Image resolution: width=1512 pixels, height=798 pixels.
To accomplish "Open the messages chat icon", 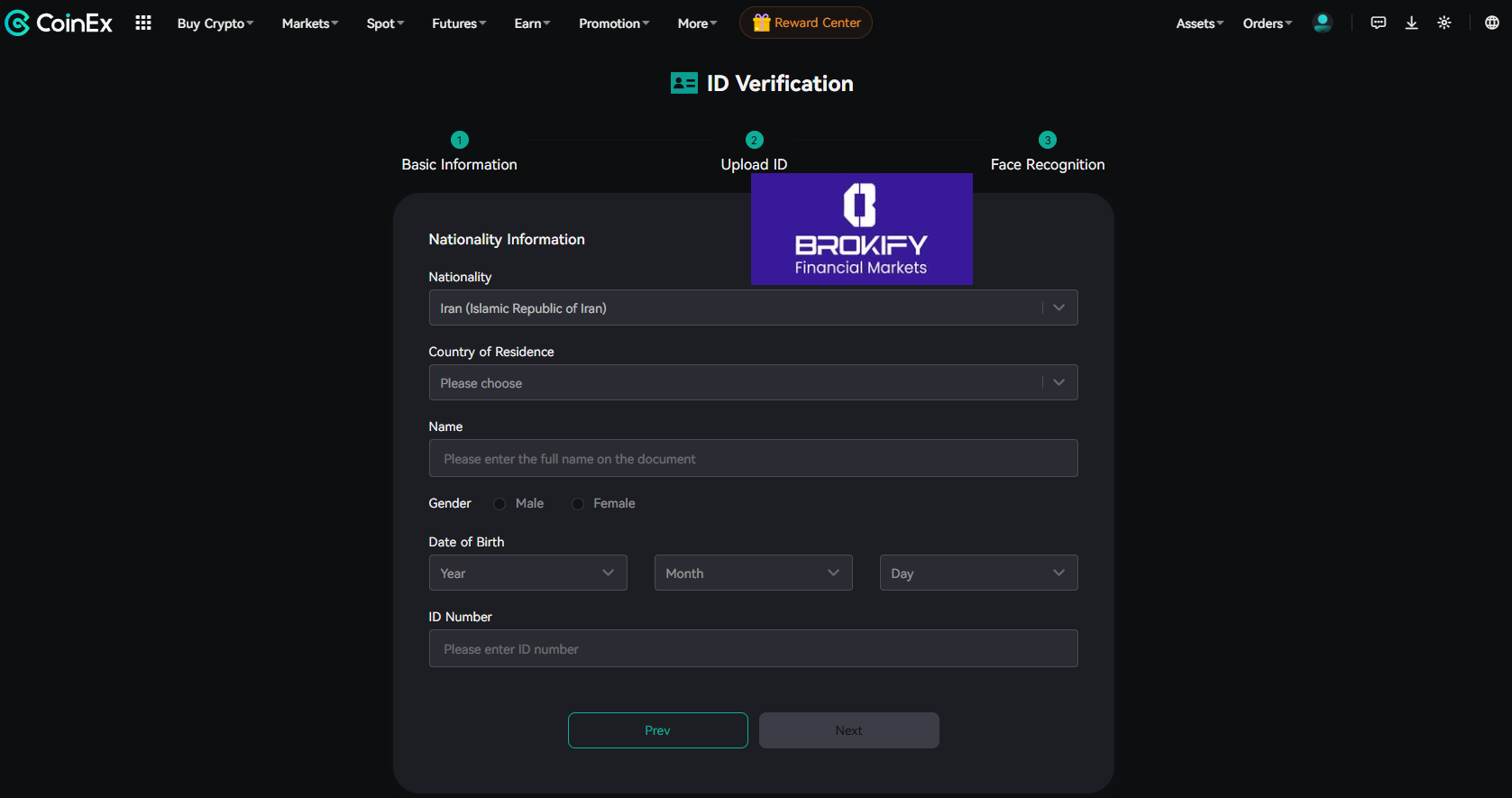I will click(1378, 23).
